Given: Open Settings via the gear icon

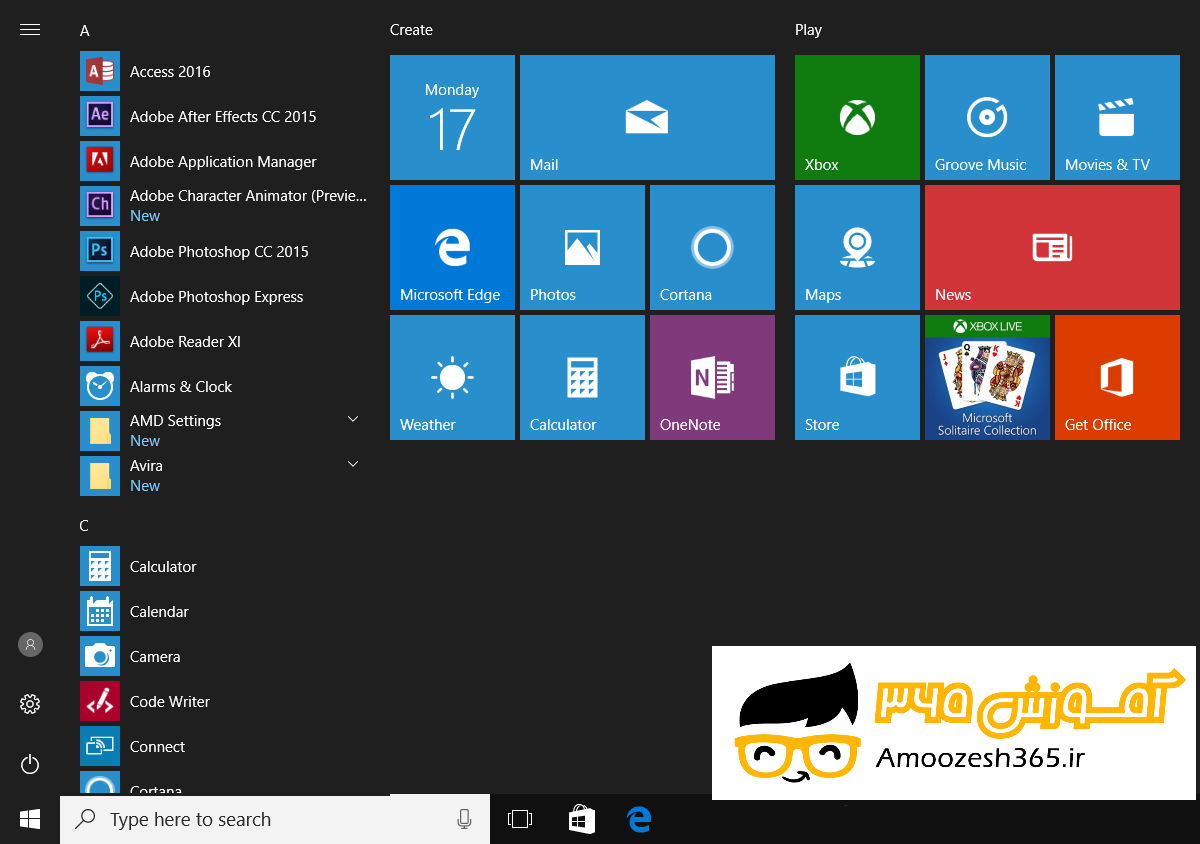Looking at the screenshot, I should pos(30,704).
